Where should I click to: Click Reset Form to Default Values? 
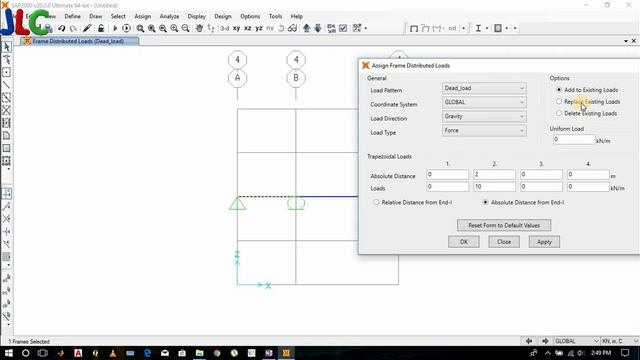click(x=504, y=225)
